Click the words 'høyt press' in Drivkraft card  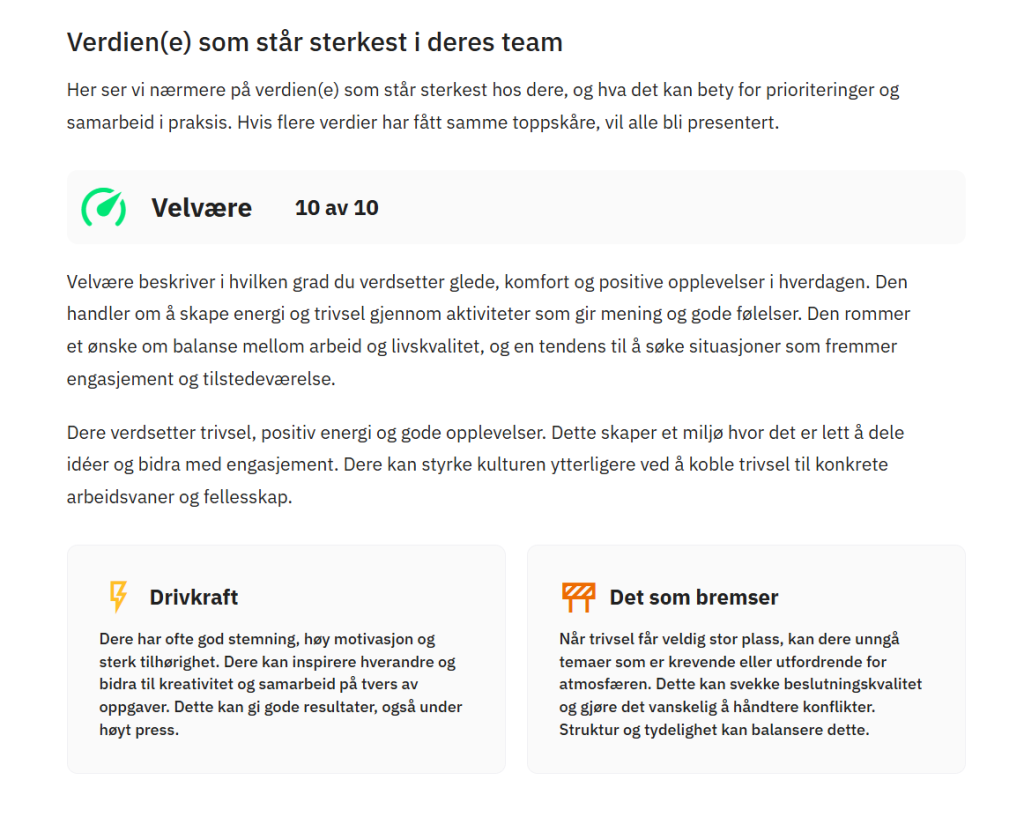coord(138,729)
